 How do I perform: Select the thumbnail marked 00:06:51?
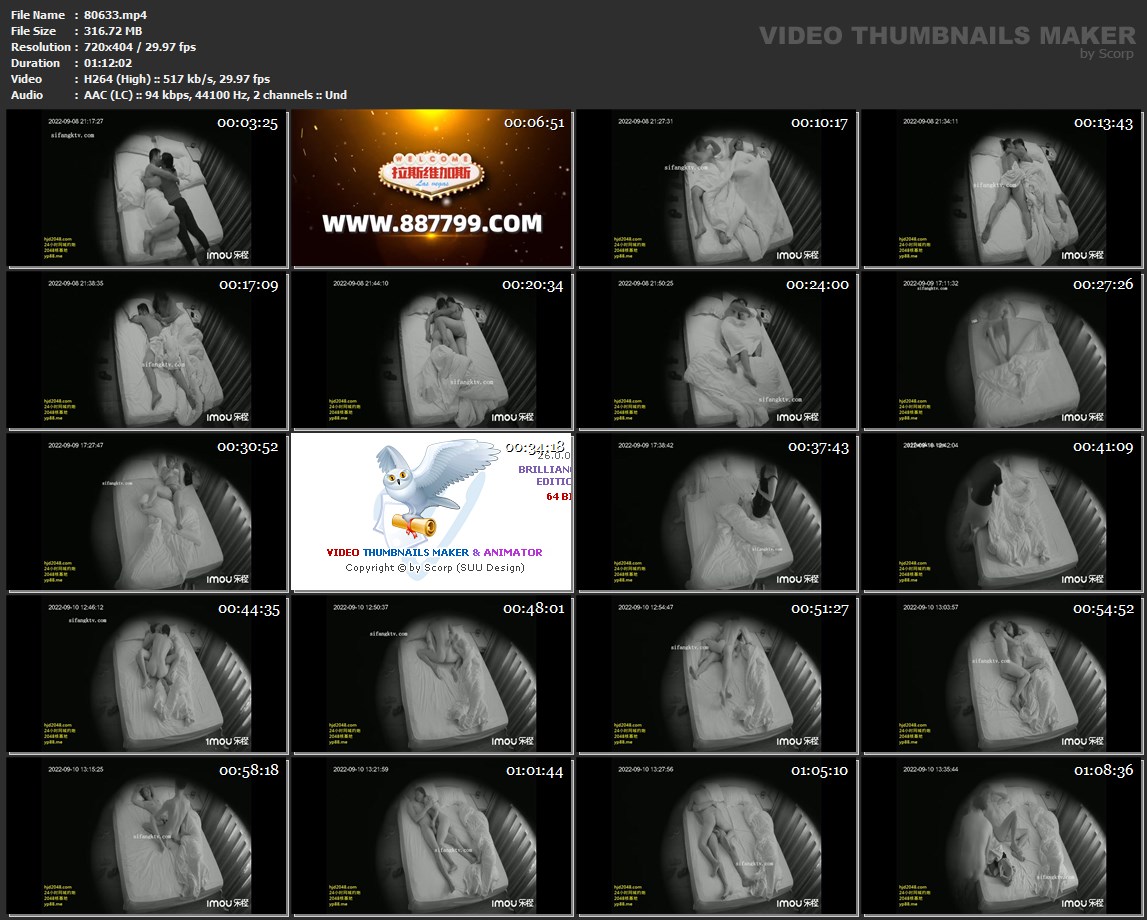coord(432,189)
